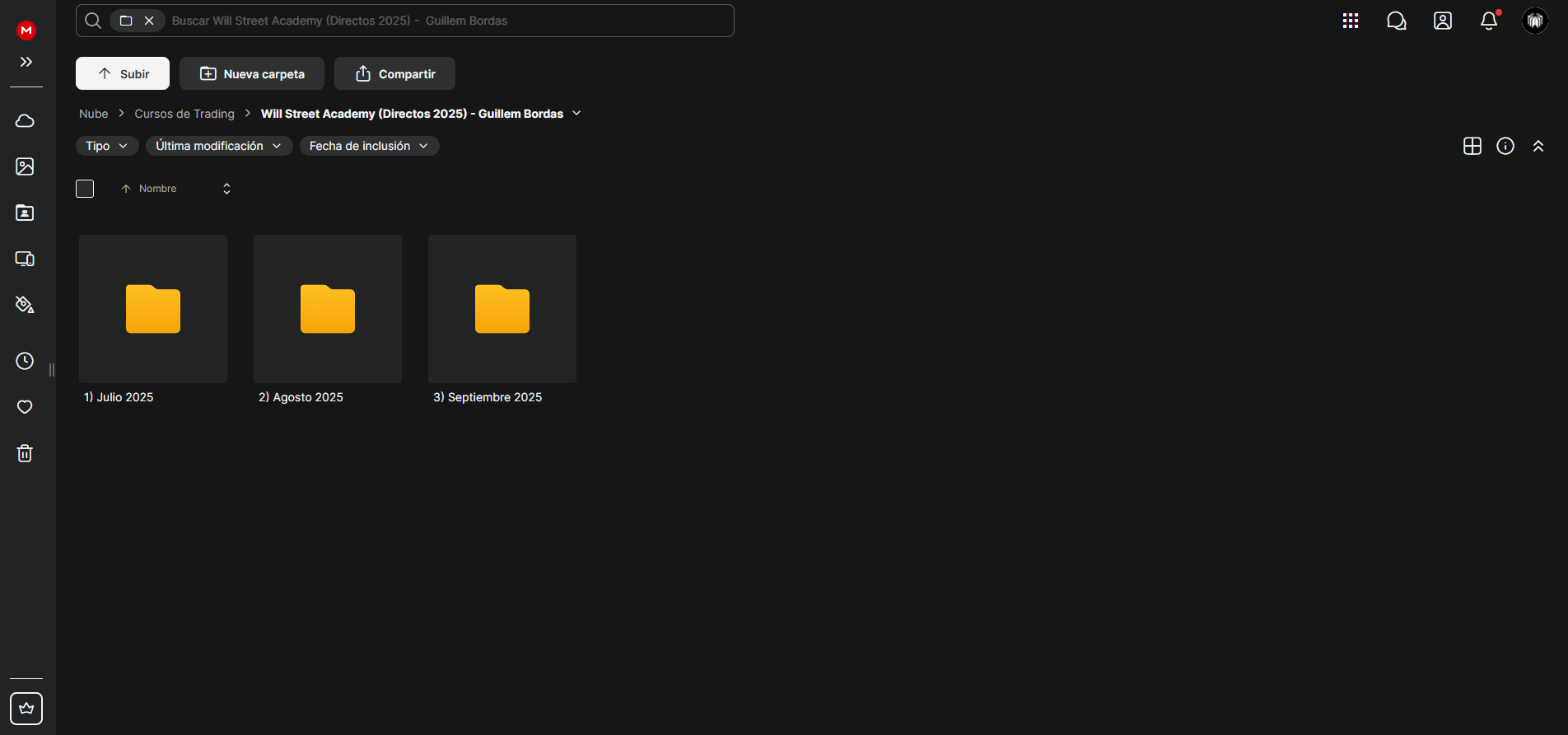
Task: Go to Nube breadcrumb
Action: click(x=94, y=114)
